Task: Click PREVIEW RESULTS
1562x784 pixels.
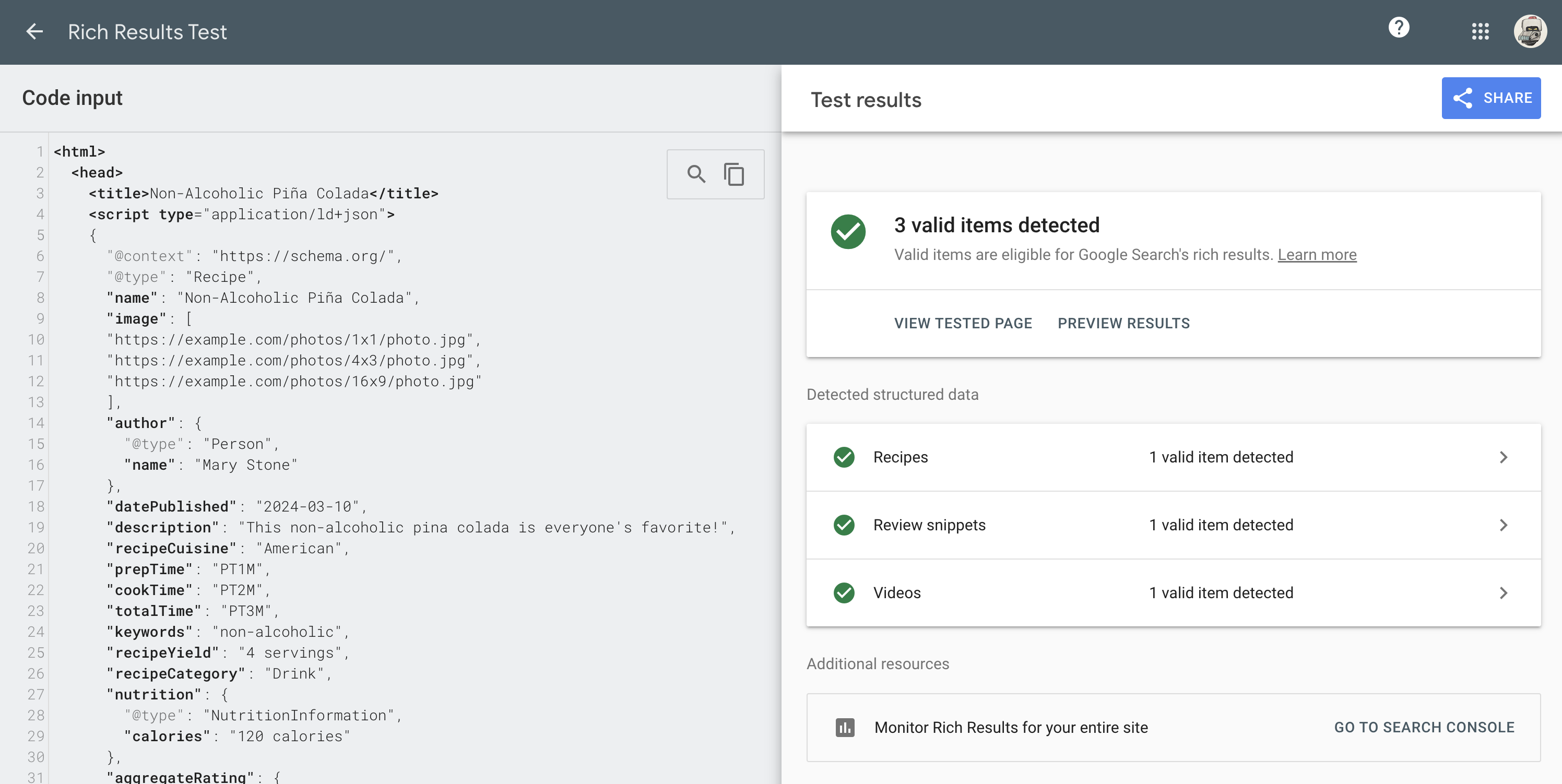Action: pyautogui.click(x=1123, y=323)
